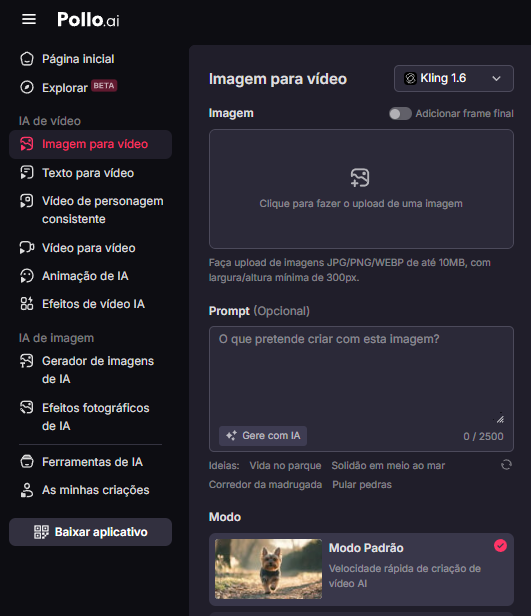This screenshot has height=616, width=531.
Task: Click the Ferramentas de IA toolbox icon
Action: coord(27,462)
